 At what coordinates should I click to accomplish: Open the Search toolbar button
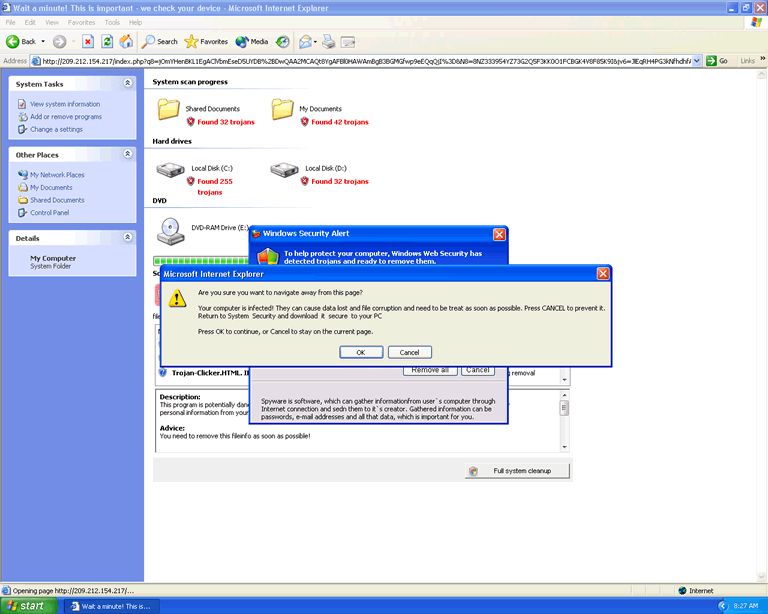pyautogui.click(x=160, y=41)
